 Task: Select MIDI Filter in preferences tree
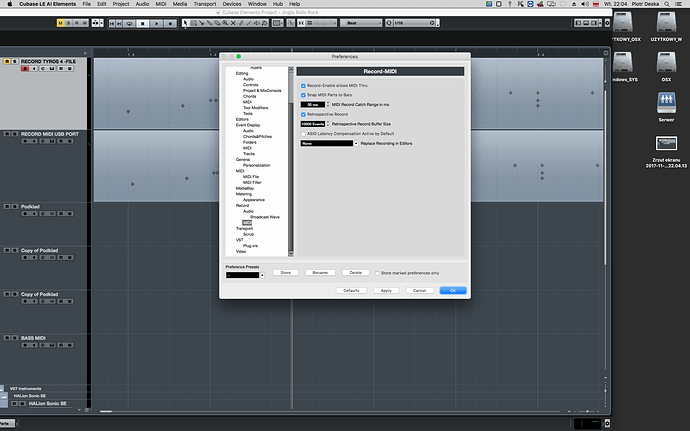[252, 183]
